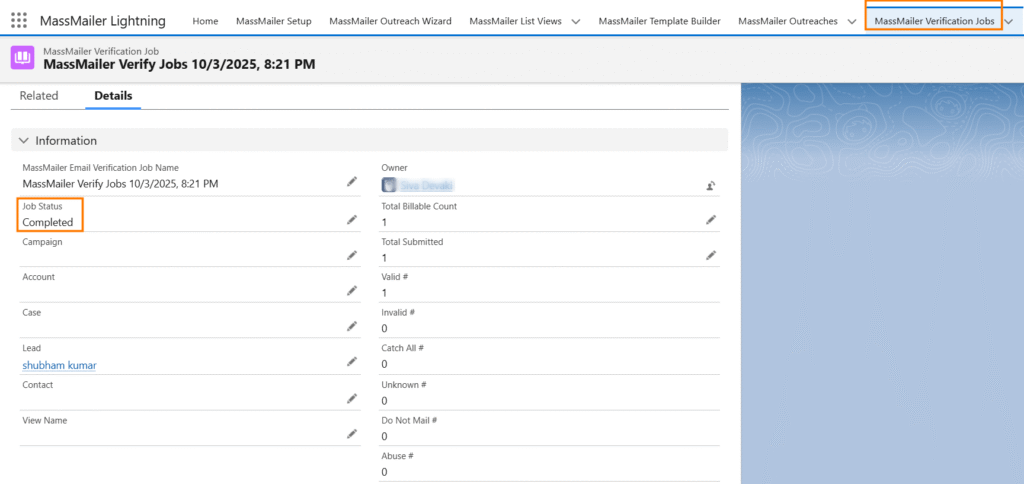Edit the Campaign field with pencil icon
Viewport: 1024px width, 484px height.
(352, 255)
